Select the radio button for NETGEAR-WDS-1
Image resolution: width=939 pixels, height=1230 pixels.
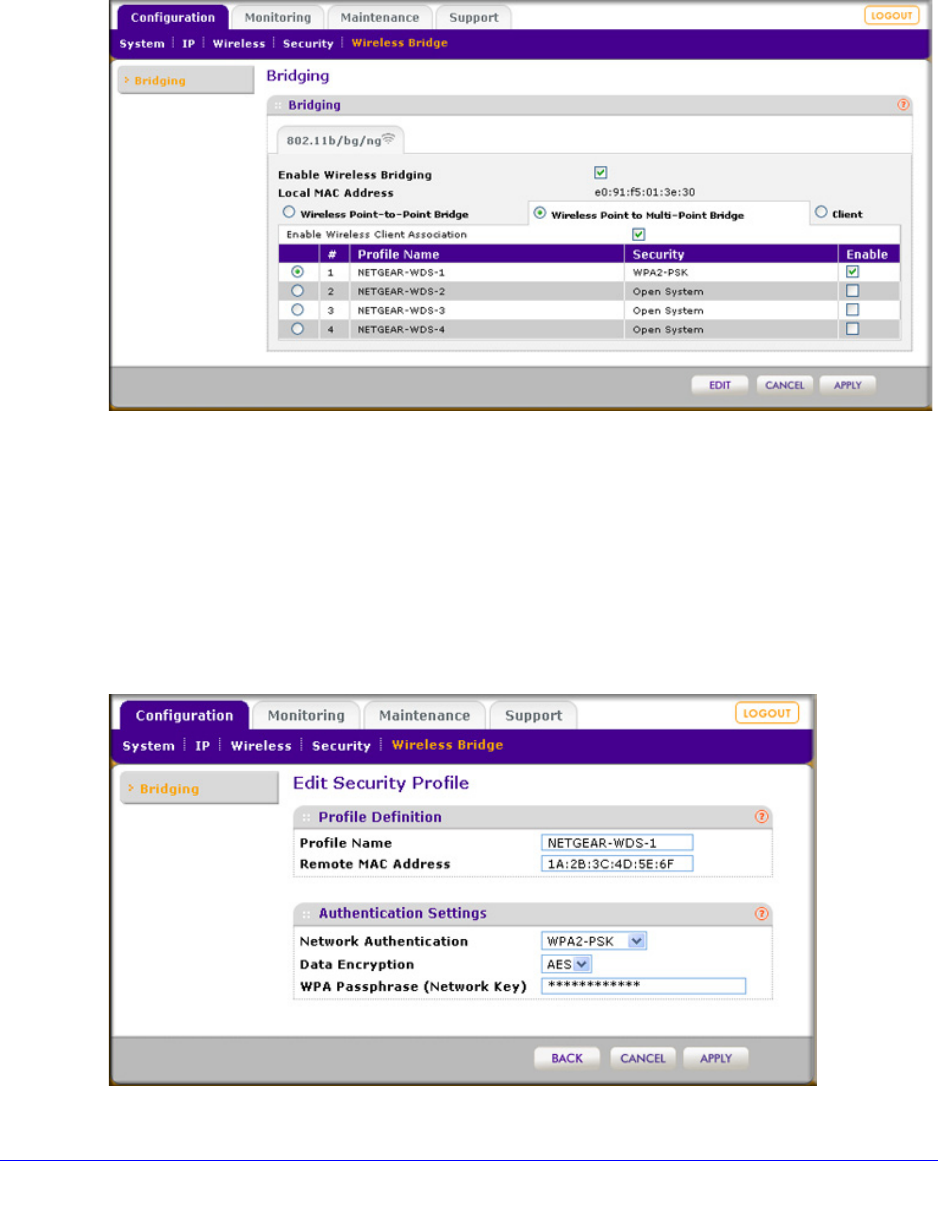(x=296, y=271)
